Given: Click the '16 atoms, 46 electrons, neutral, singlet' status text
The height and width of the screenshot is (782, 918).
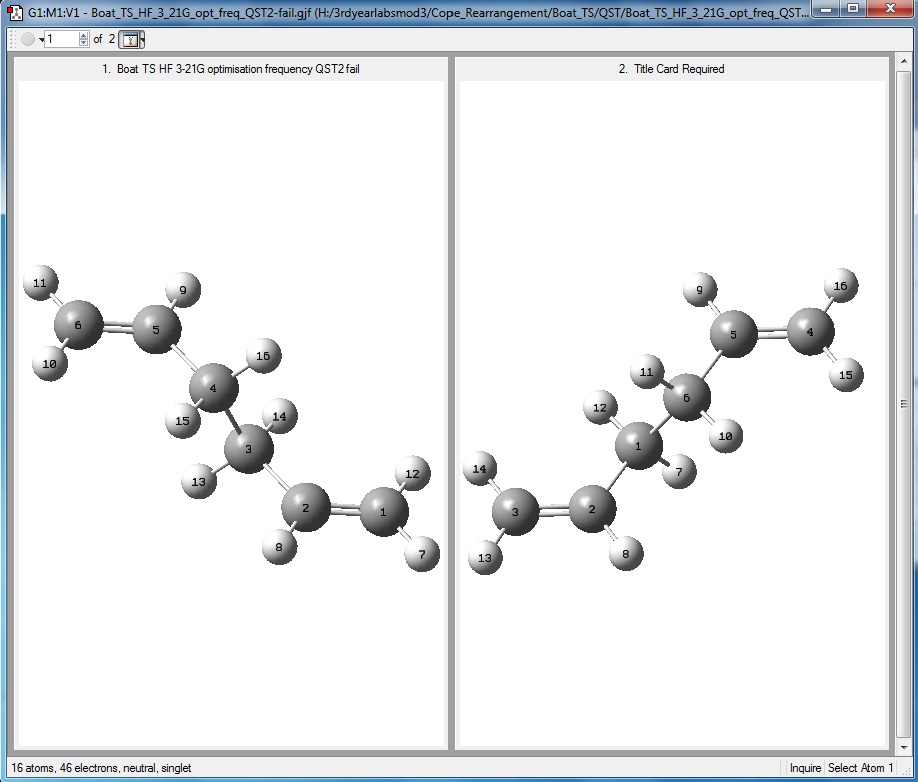Looking at the screenshot, I should point(101,768).
